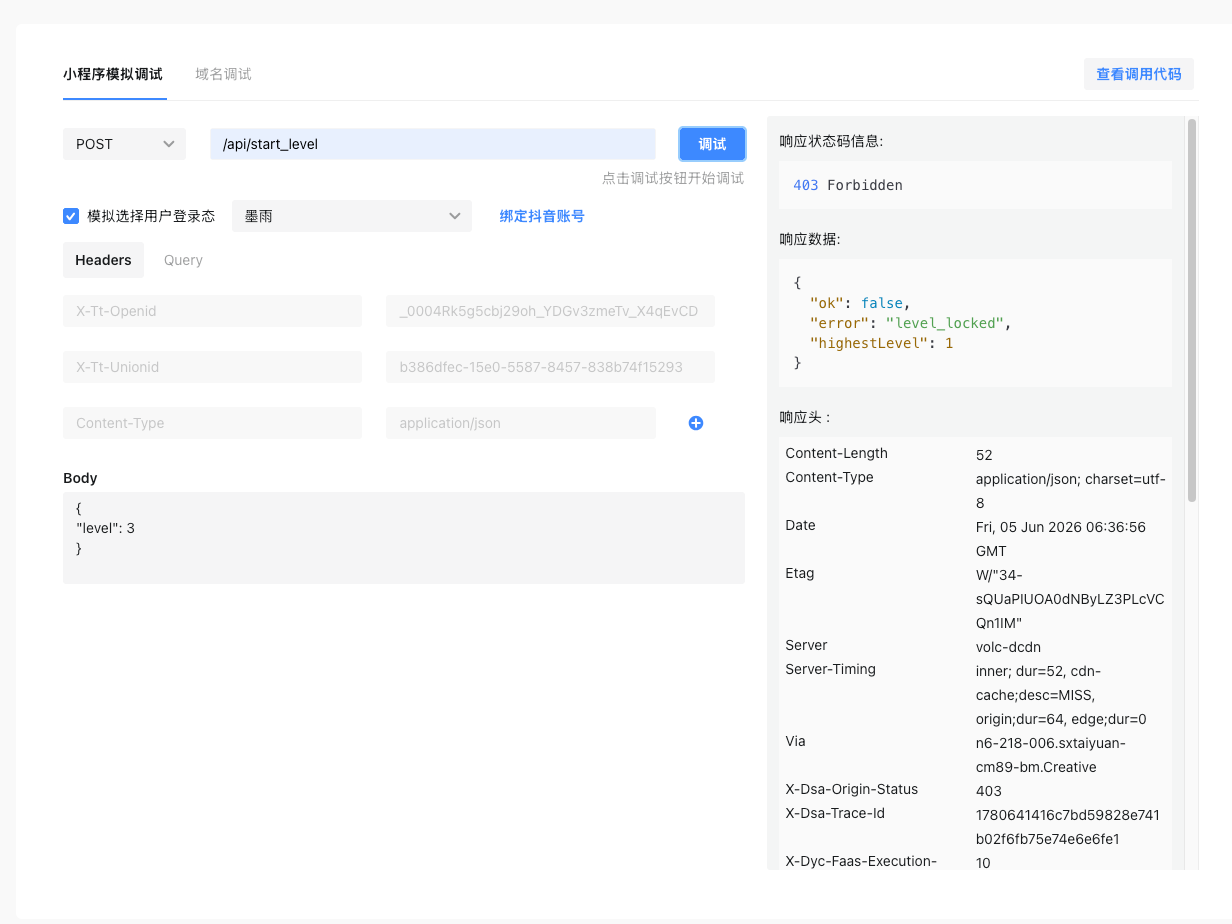Click the X-Tt-Unionid header name field
Screen dimensions: 1232x924
click(x=212, y=367)
